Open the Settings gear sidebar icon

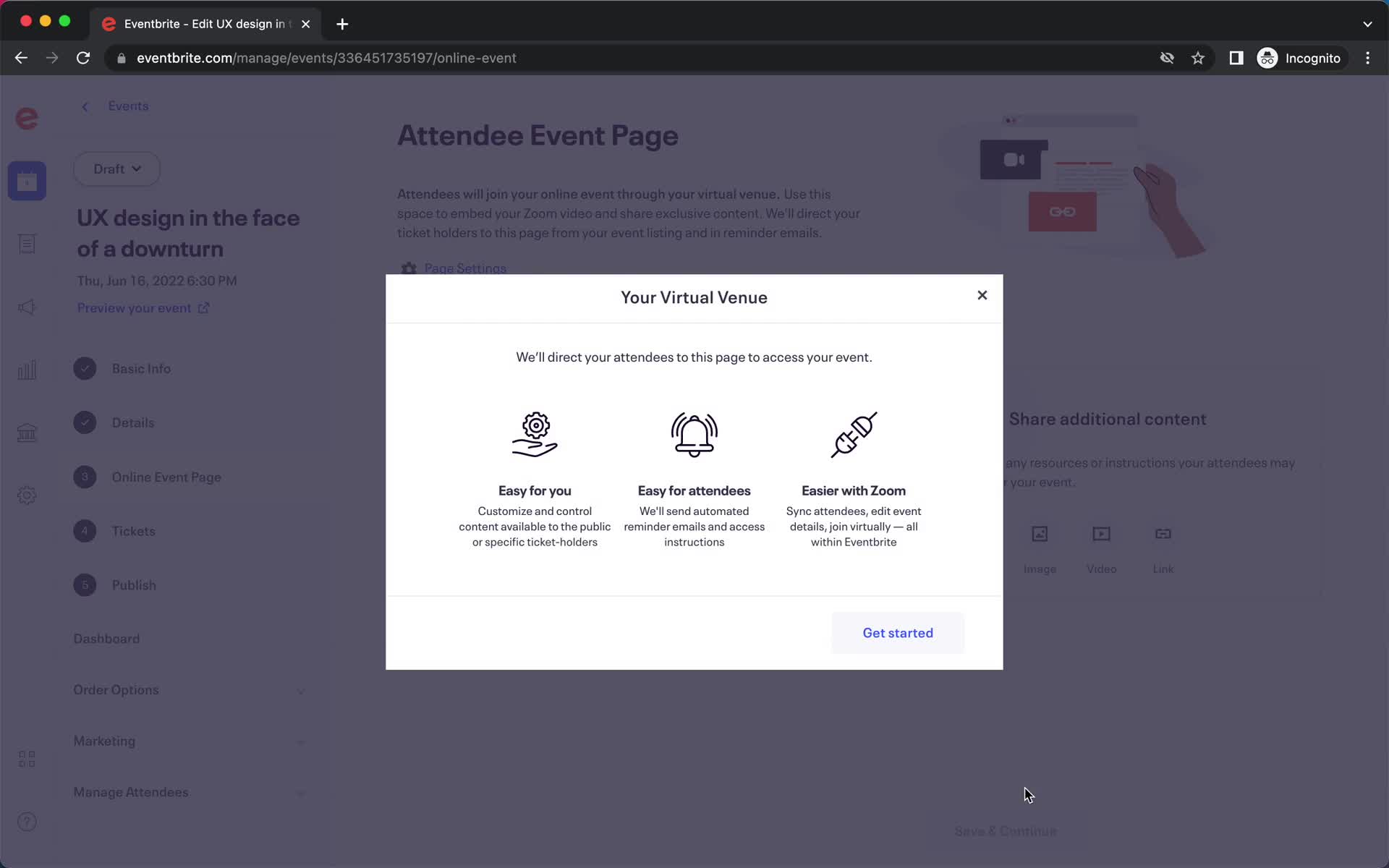tap(27, 495)
